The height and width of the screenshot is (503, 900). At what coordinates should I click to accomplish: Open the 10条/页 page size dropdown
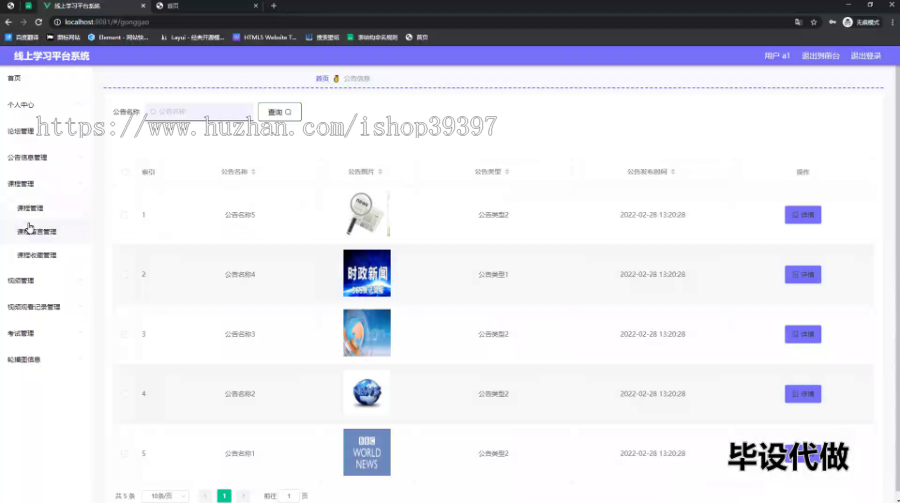(166, 496)
